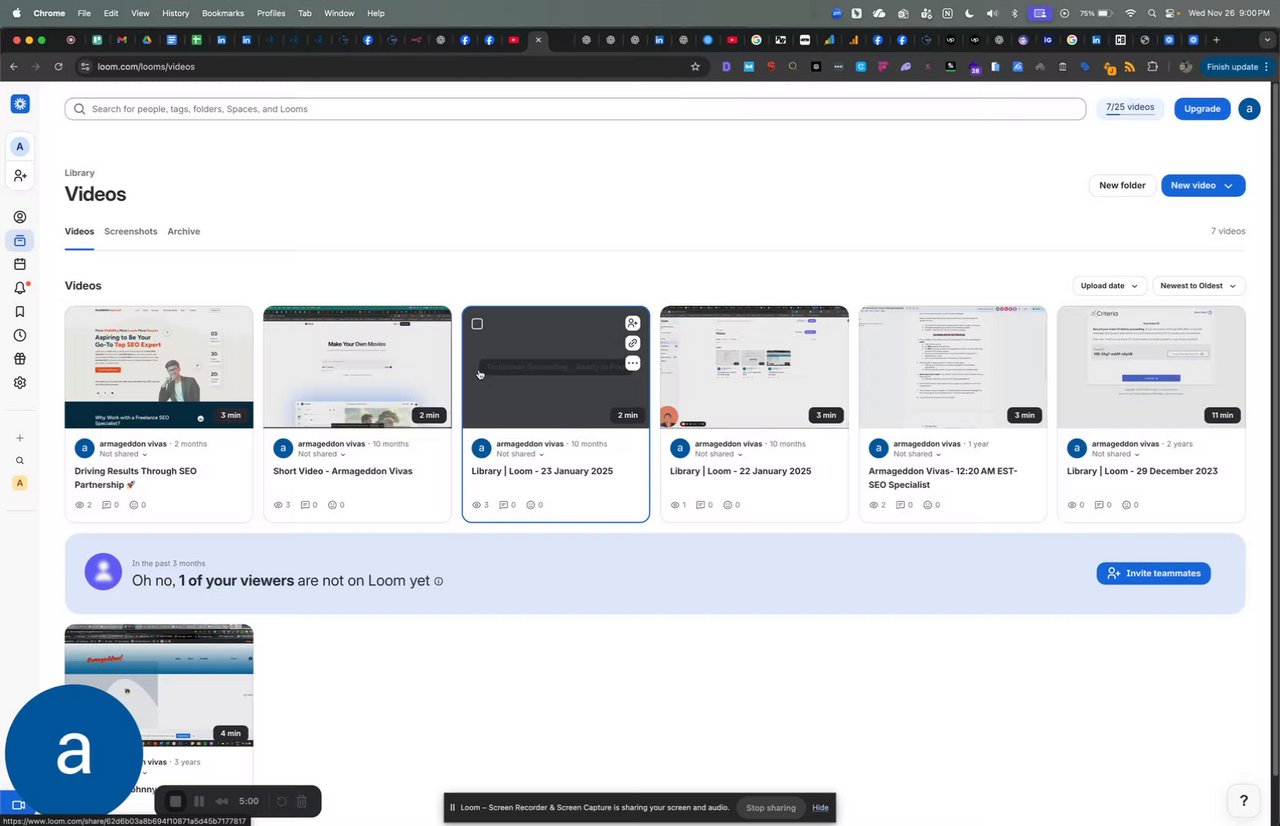Open the title 'Library | Loom - 22 January 2025'
Viewport: 1280px width, 826px height.
(x=741, y=471)
